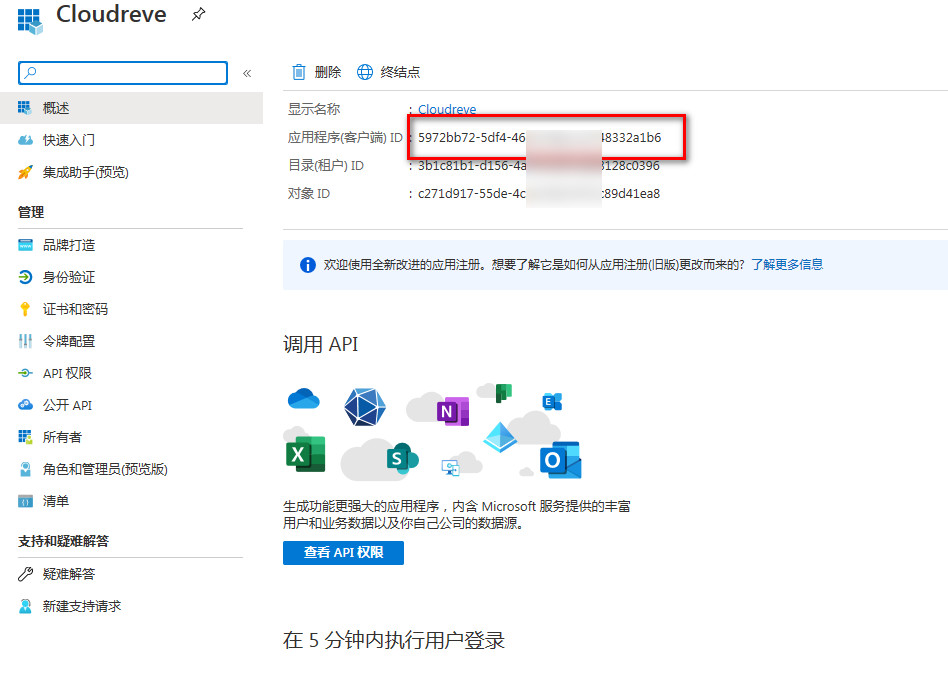Click the 在 5 分钟内执行用户登录 heading
948x696 pixels.
click(394, 640)
